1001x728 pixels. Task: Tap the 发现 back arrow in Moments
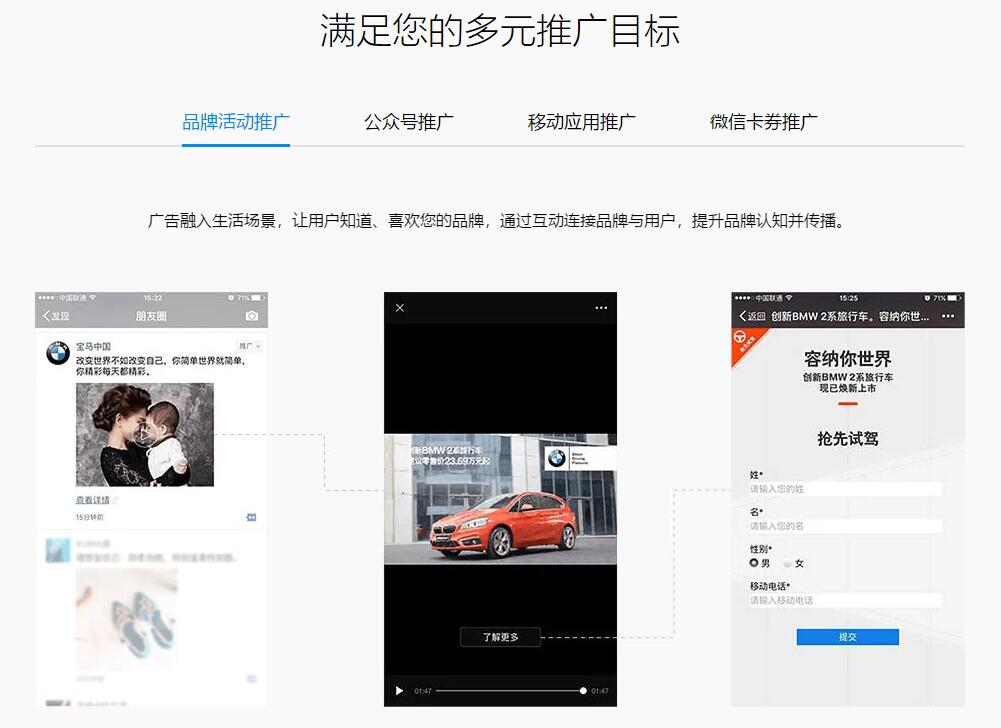pyautogui.click(x=56, y=315)
